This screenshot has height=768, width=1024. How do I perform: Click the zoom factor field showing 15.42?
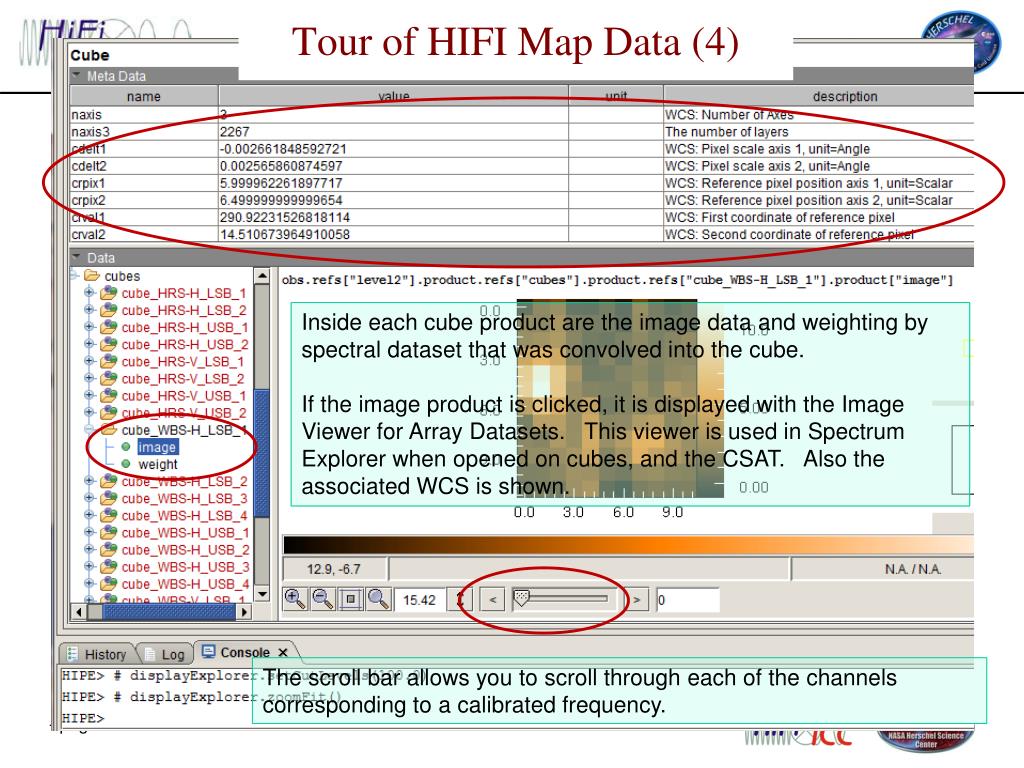coord(419,600)
